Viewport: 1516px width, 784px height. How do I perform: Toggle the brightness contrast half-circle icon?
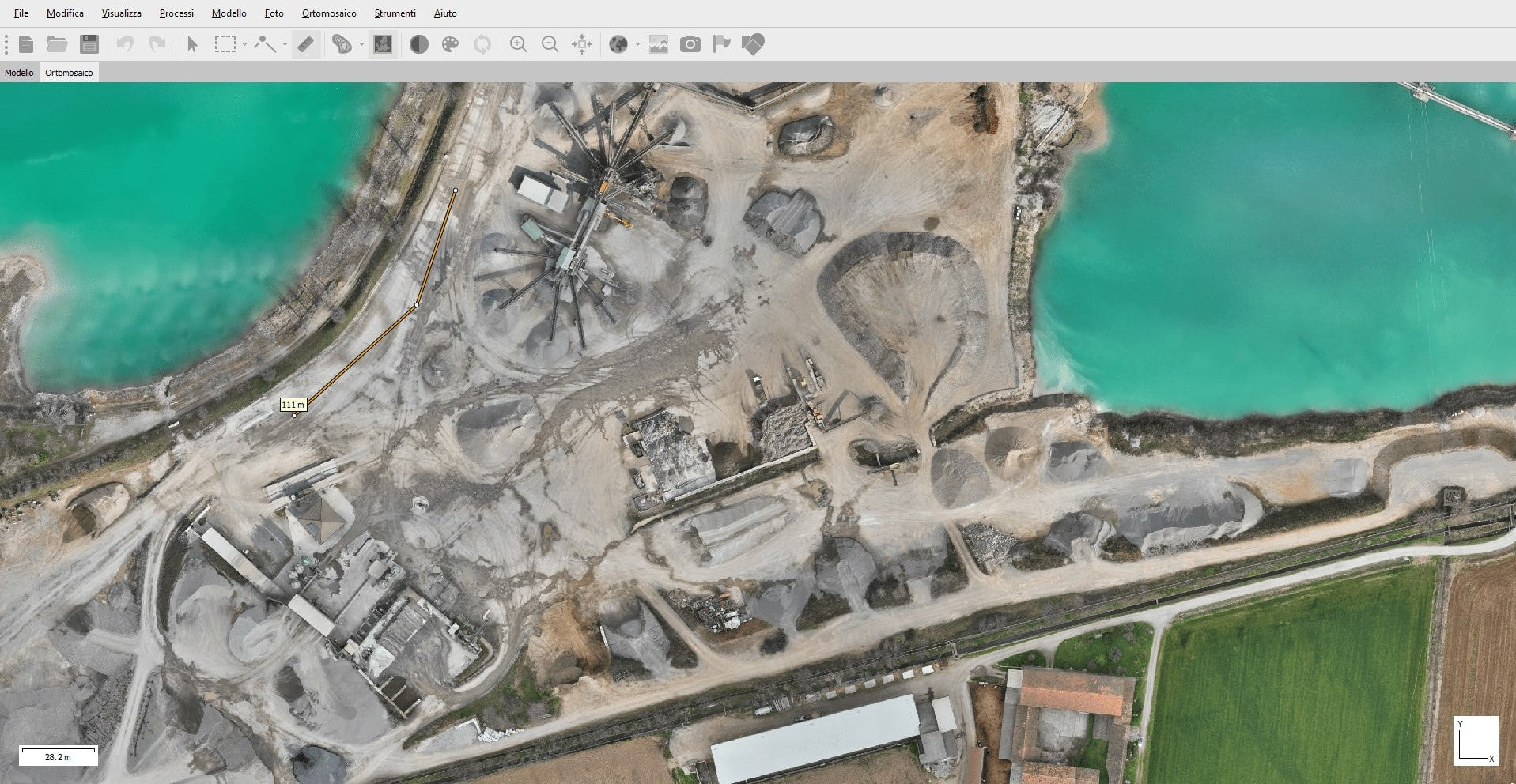(419, 44)
